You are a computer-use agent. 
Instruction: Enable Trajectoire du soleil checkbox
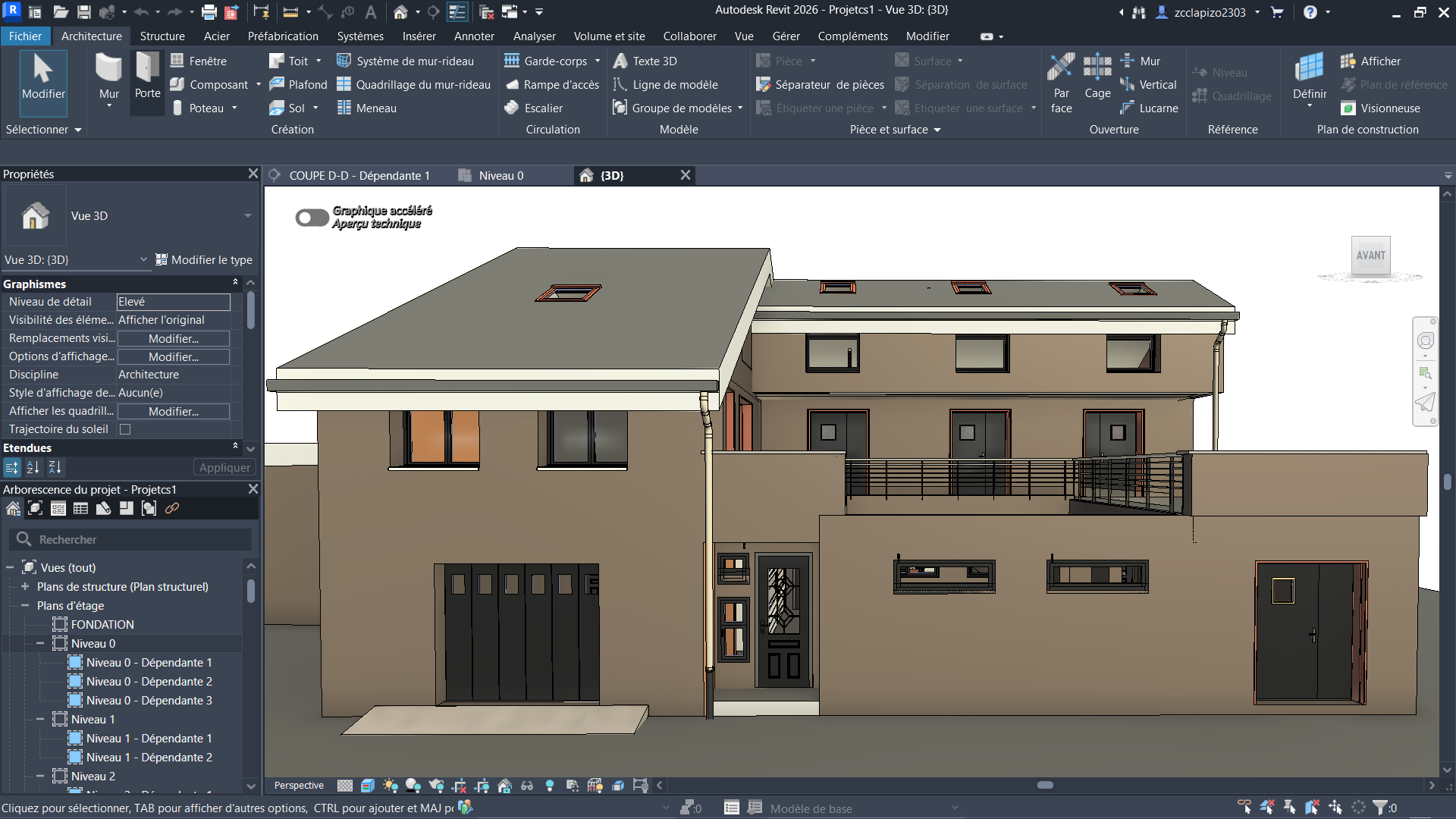click(x=126, y=429)
